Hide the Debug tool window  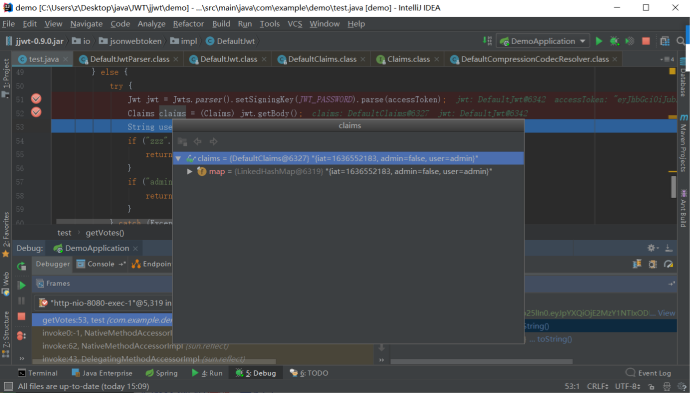[669, 248]
